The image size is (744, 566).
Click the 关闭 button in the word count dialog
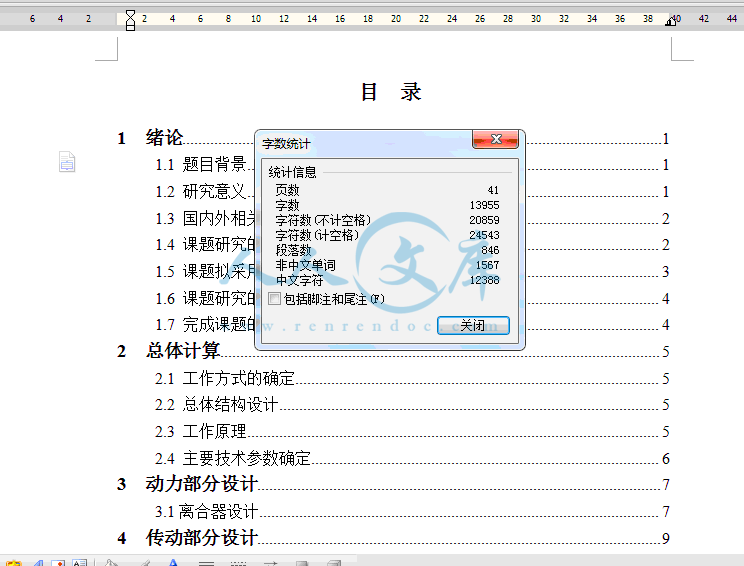(x=473, y=325)
